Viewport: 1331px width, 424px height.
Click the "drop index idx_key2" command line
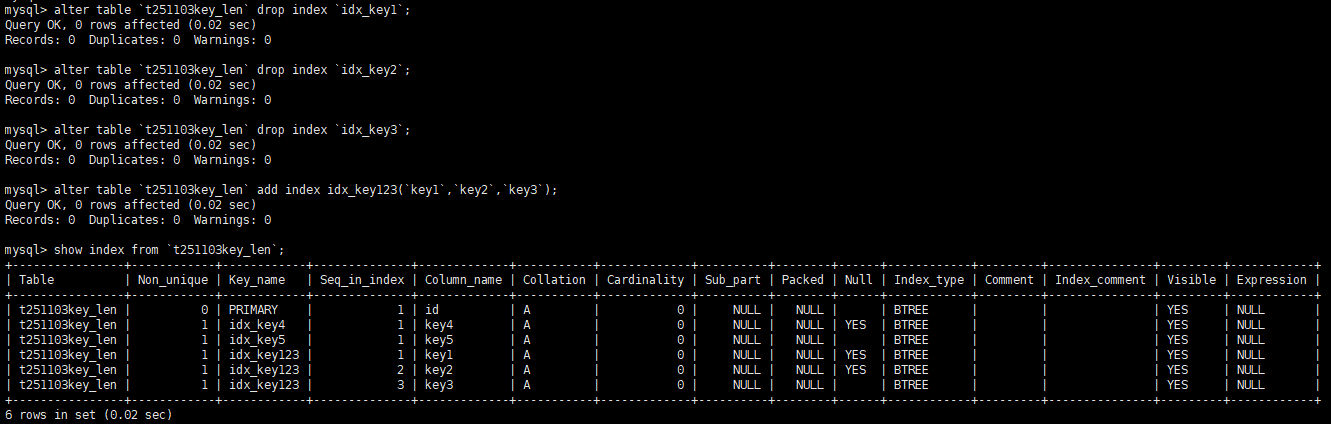pyautogui.click(x=208, y=70)
